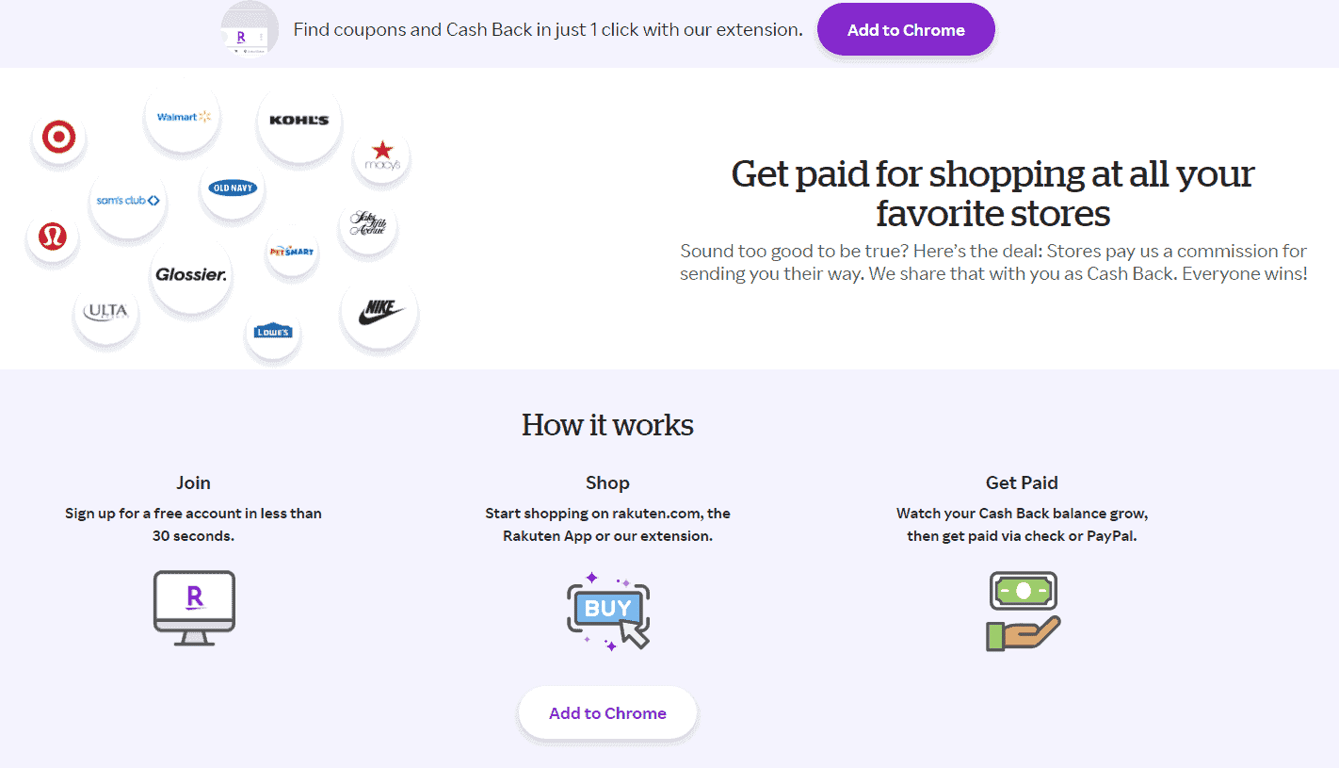The height and width of the screenshot is (768, 1339).
Task: Click the Target store logo
Action: click(59, 137)
